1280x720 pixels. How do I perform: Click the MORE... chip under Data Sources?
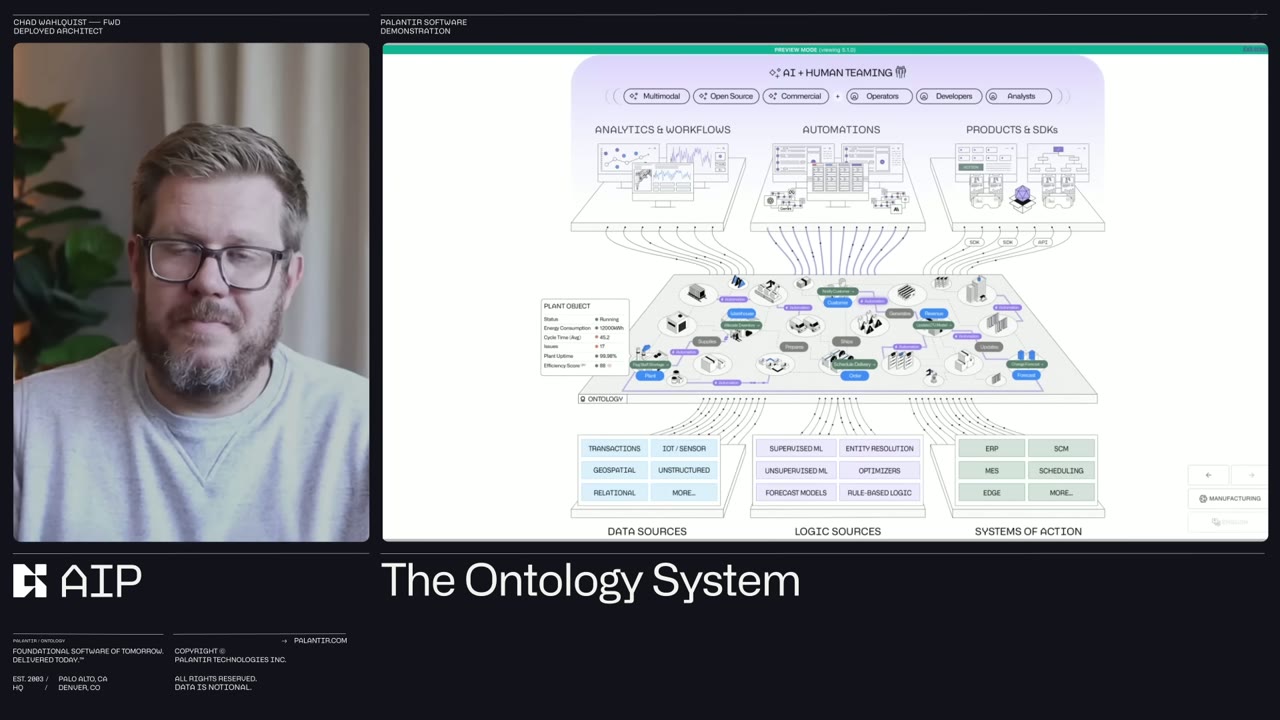coord(683,492)
